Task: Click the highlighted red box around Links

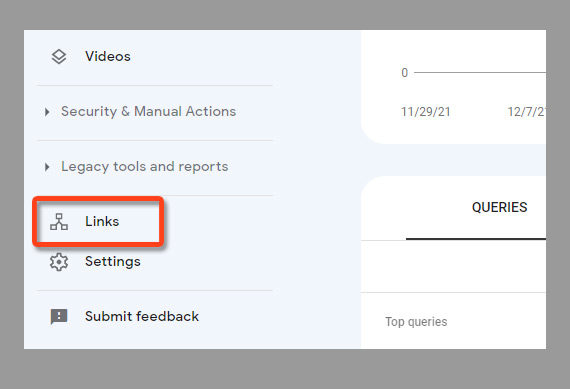Action: [x=98, y=221]
